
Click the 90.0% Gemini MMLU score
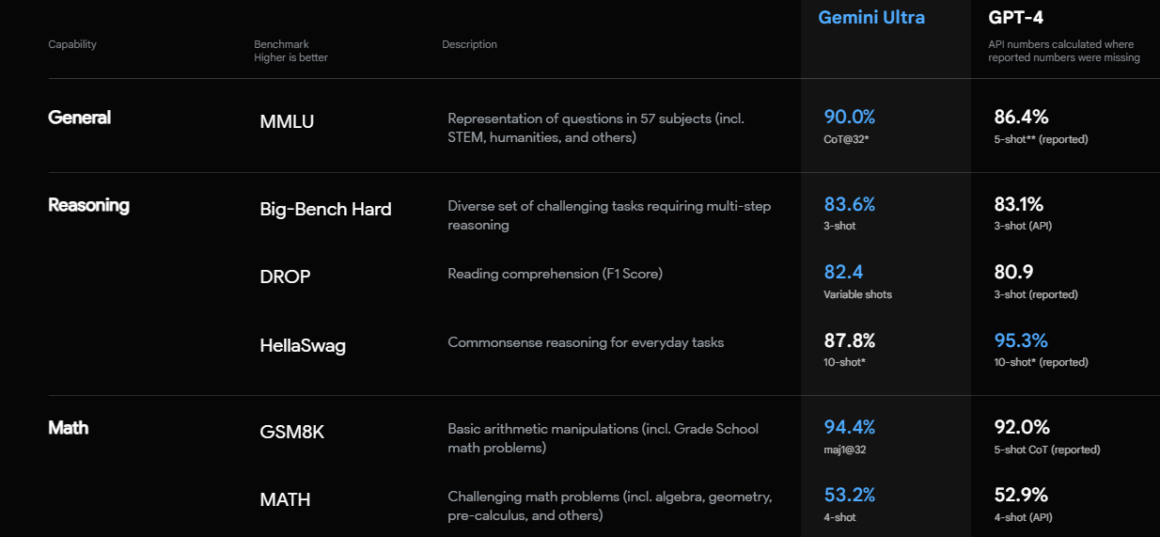tap(849, 117)
